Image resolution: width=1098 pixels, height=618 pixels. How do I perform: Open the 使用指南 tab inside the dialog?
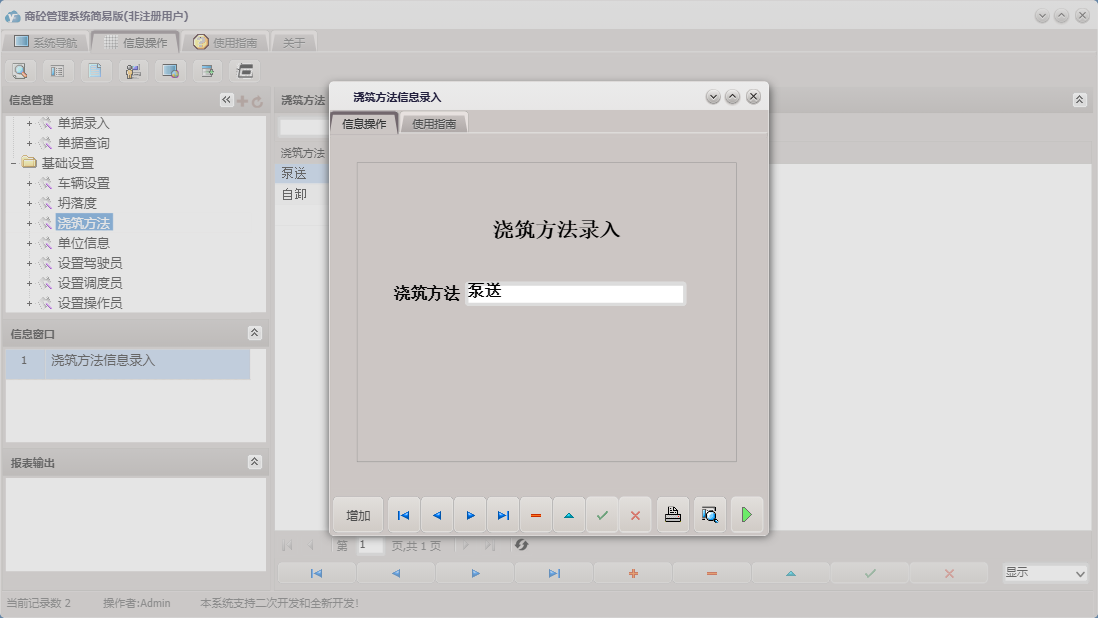436,122
